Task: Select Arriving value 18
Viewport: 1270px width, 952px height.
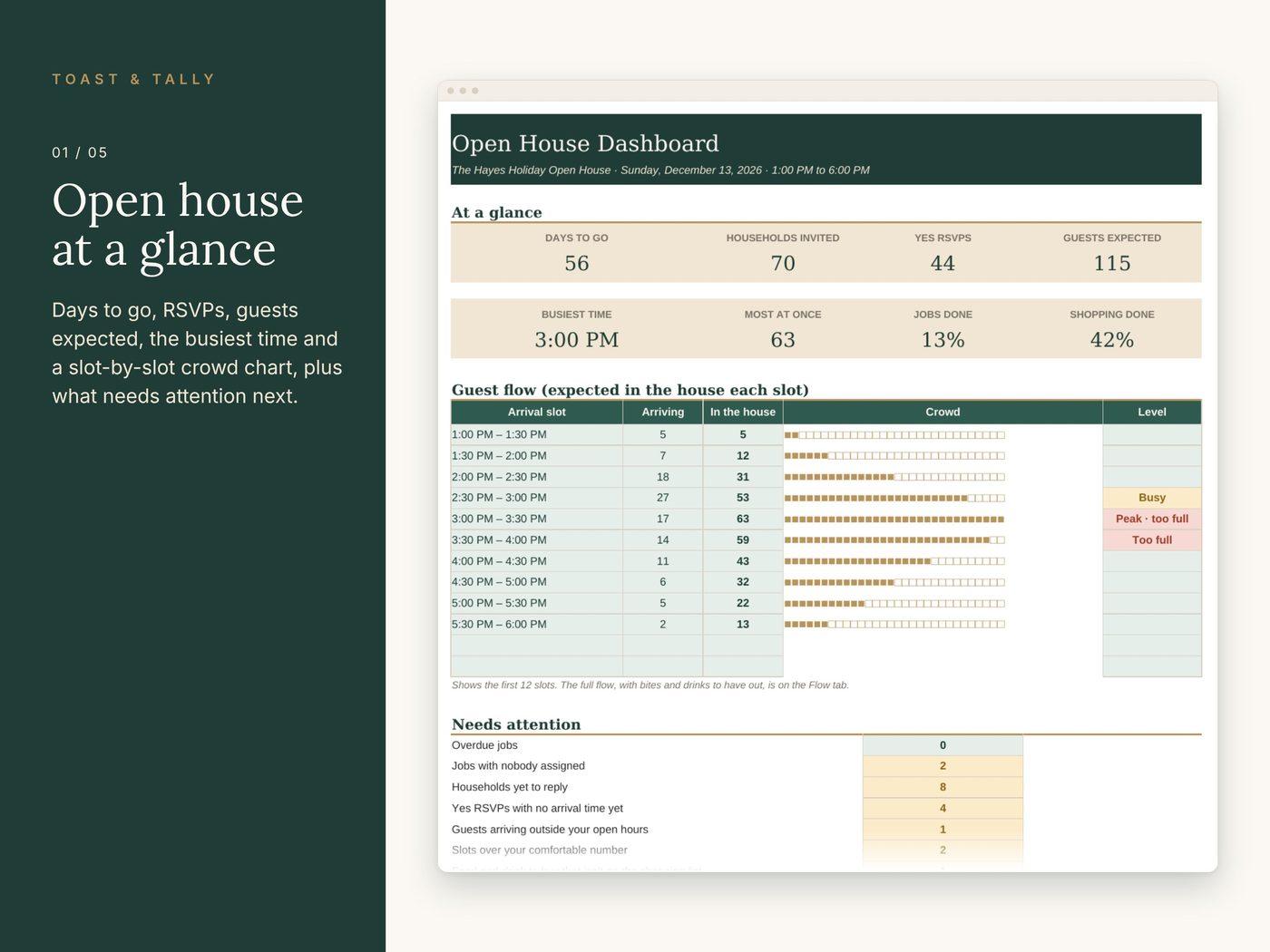Action: pyautogui.click(x=663, y=477)
